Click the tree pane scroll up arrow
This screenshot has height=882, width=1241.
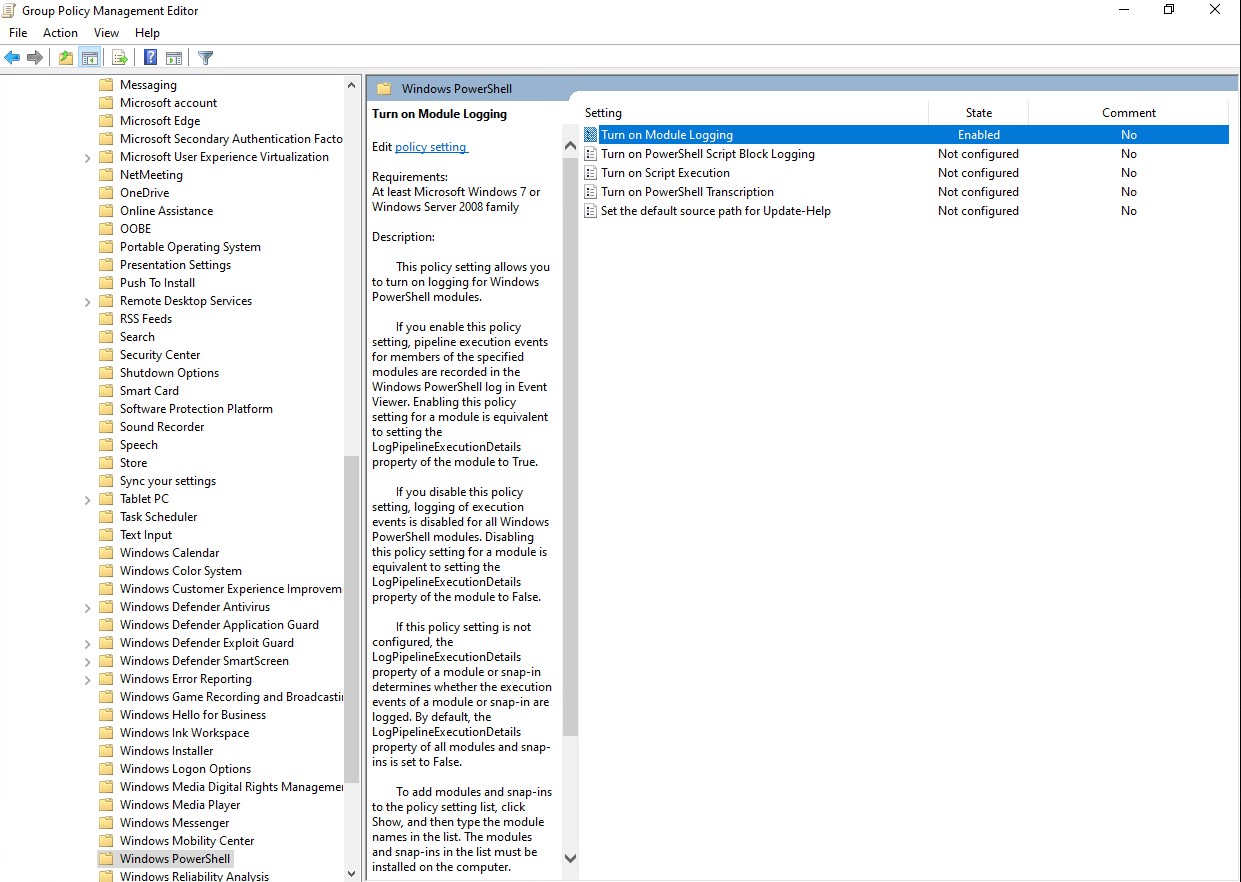click(x=351, y=85)
